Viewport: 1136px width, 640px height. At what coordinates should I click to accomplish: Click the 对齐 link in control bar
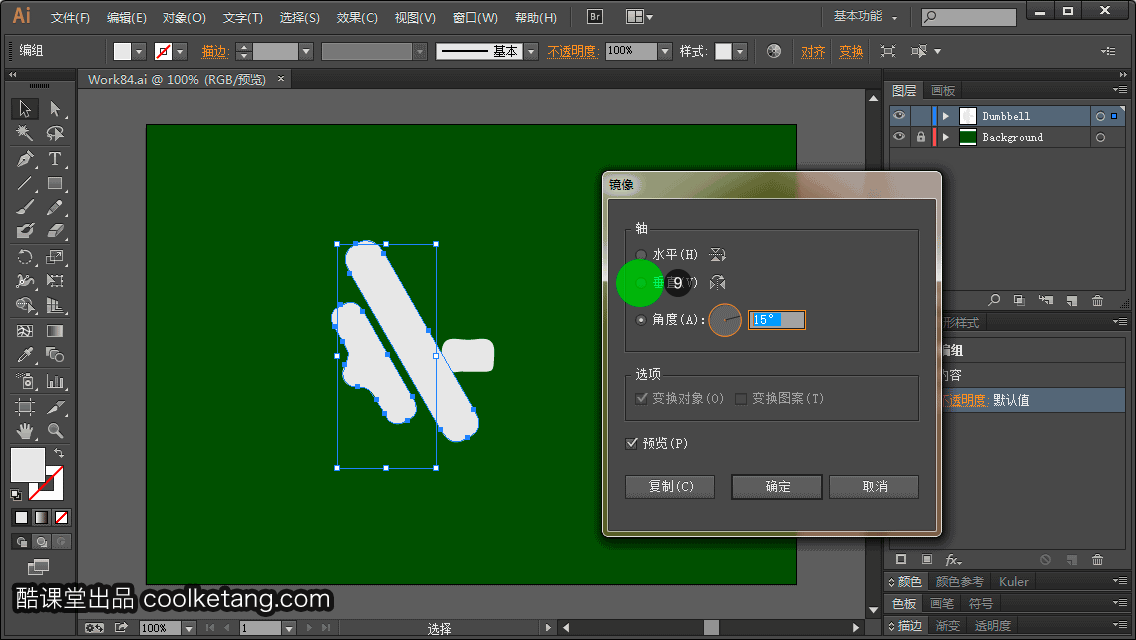pos(813,51)
